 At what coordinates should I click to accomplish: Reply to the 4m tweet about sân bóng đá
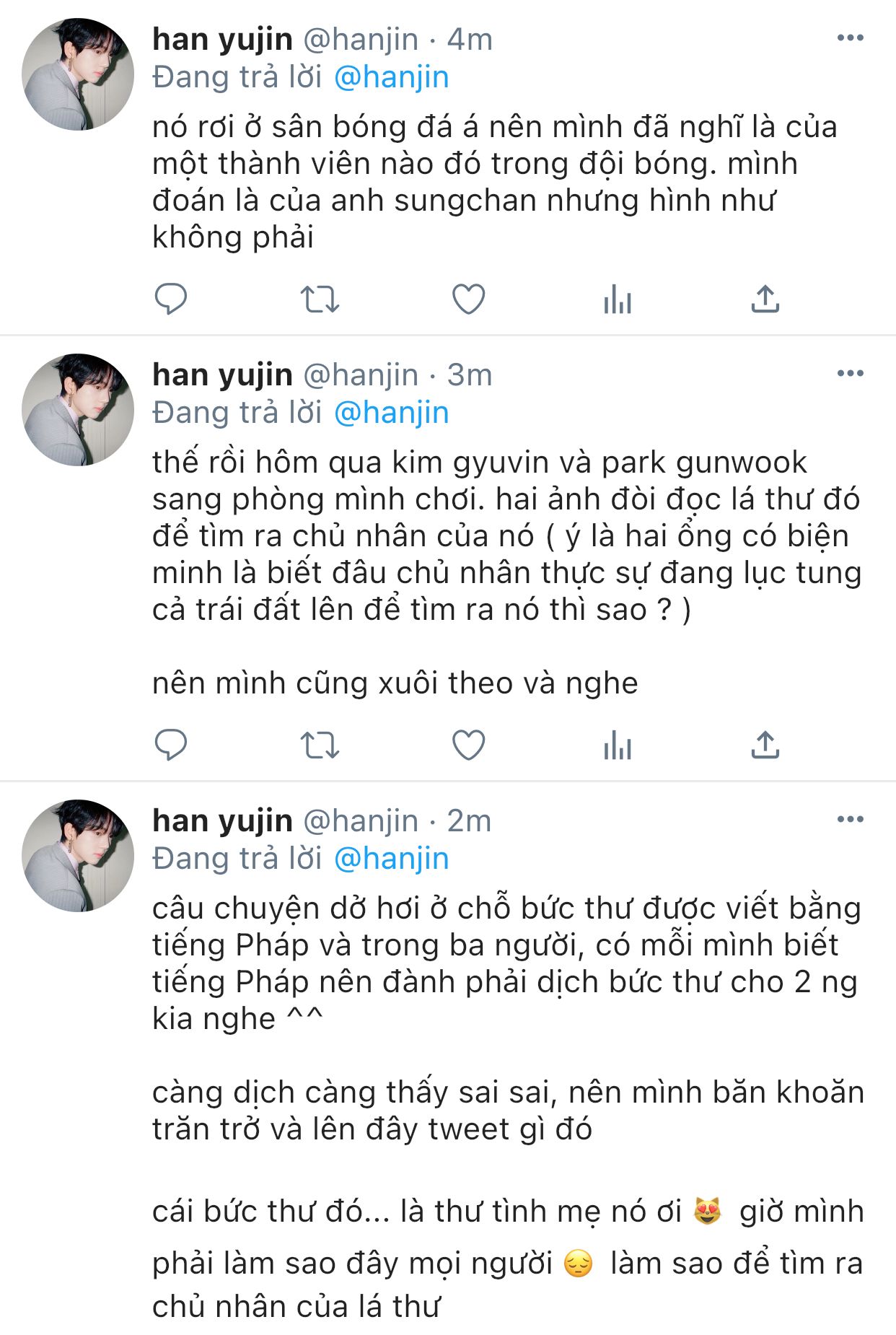(171, 299)
